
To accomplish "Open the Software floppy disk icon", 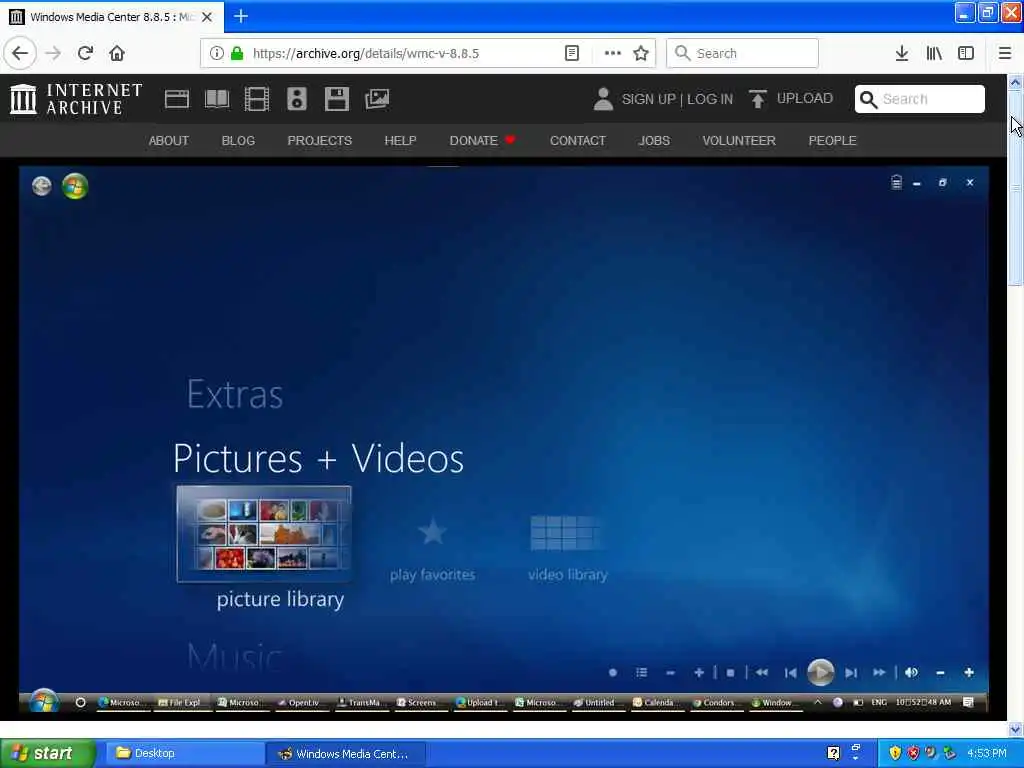I will [x=337, y=99].
